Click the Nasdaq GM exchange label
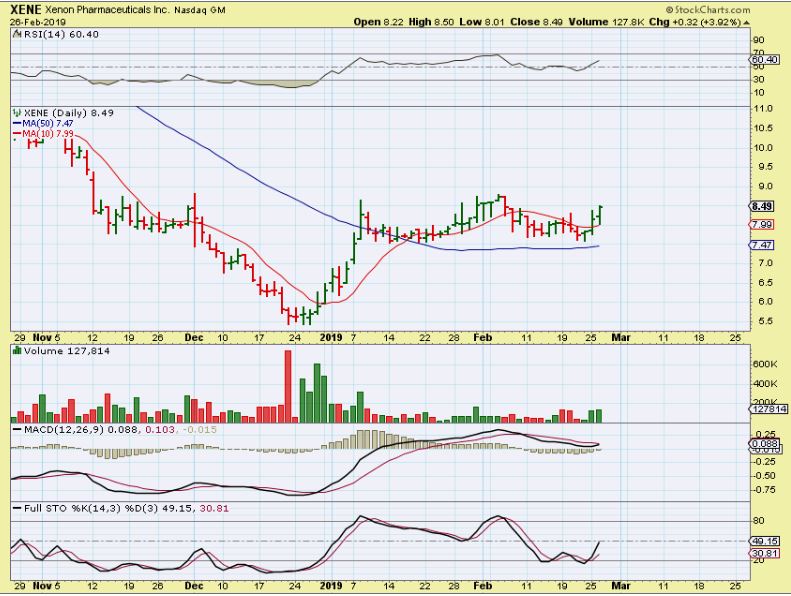 (x=200, y=10)
